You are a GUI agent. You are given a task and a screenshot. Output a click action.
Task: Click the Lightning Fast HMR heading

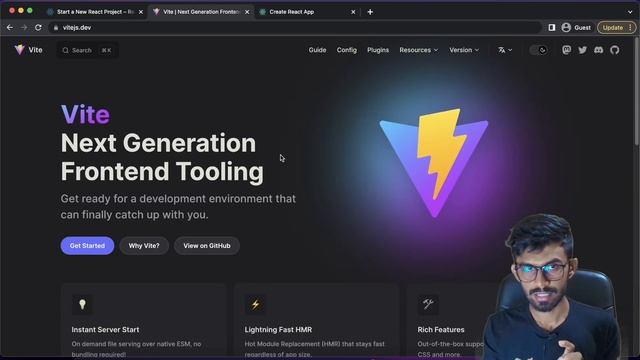278,329
